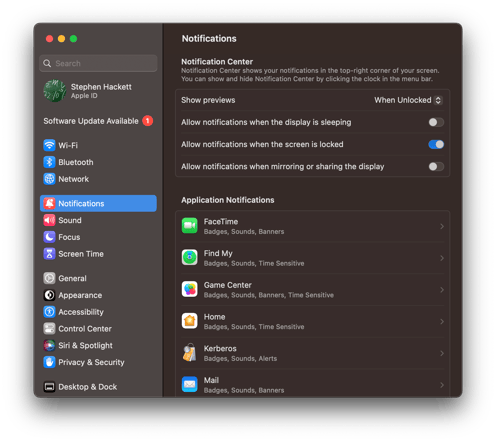Click the Focus moon icon

coord(49,237)
